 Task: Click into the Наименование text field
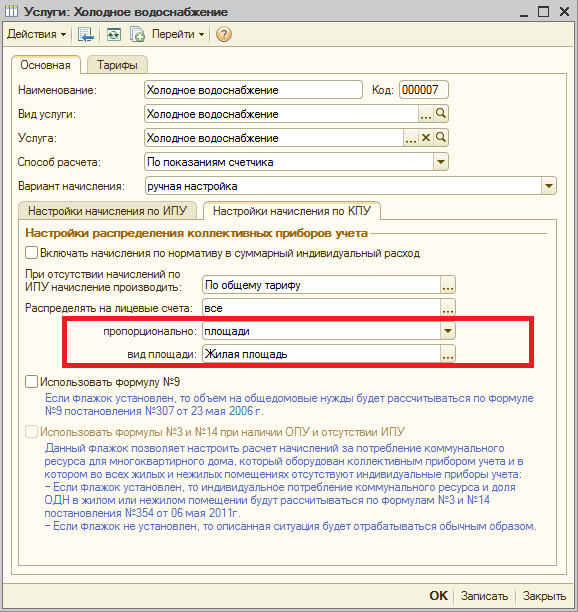coord(253,90)
